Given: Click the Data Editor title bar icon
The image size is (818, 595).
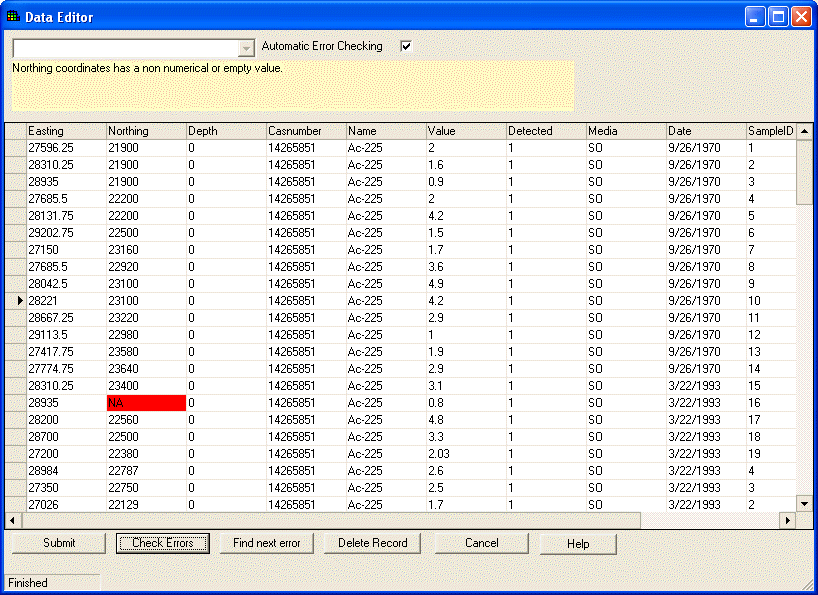Looking at the screenshot, I should (x=13, y=16).
